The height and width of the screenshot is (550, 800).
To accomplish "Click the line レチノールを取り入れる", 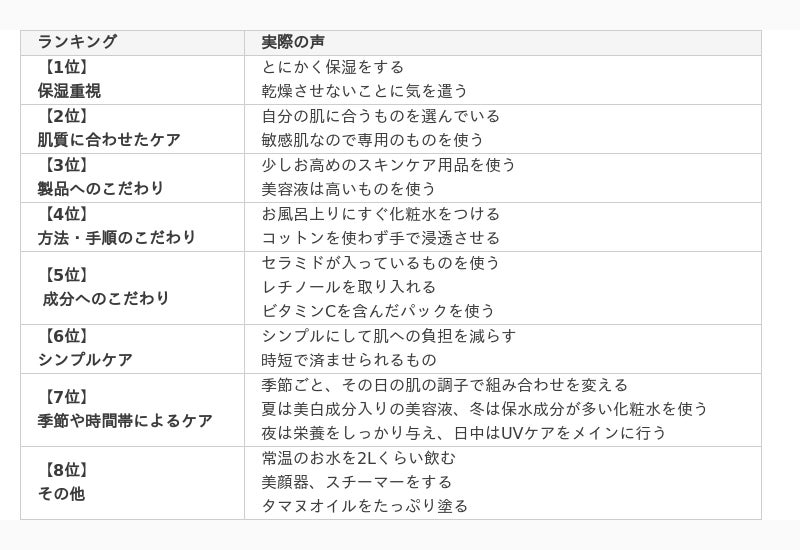I will (348, 287).
